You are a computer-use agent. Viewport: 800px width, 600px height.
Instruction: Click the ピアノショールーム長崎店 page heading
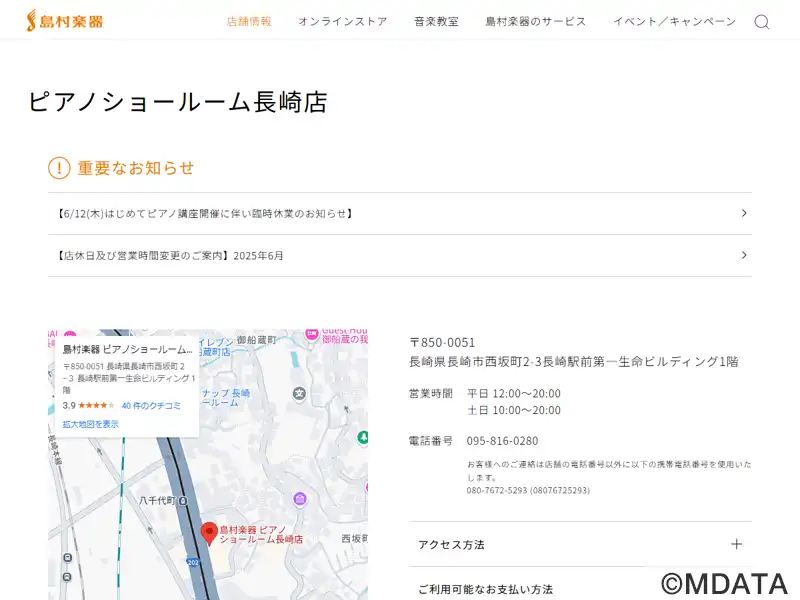pos(178,101)
